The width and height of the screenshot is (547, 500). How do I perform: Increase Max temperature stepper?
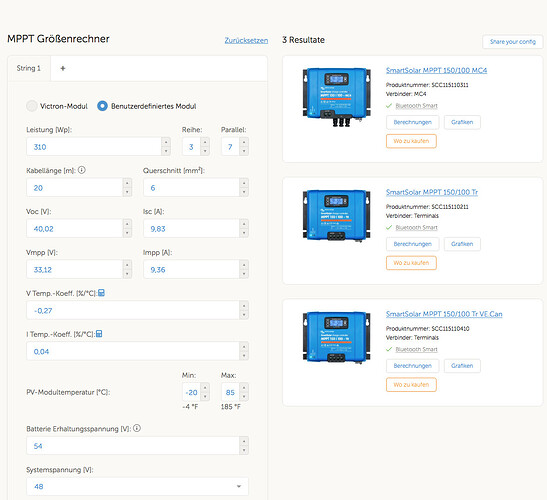click(244, 388)
